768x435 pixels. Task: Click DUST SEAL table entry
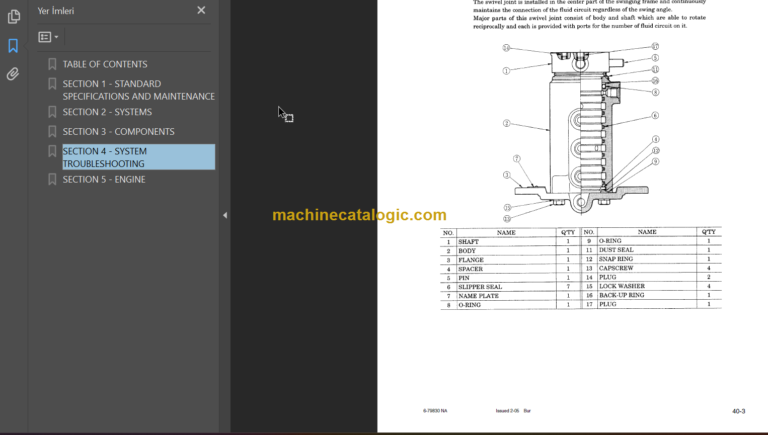(616, 250)
